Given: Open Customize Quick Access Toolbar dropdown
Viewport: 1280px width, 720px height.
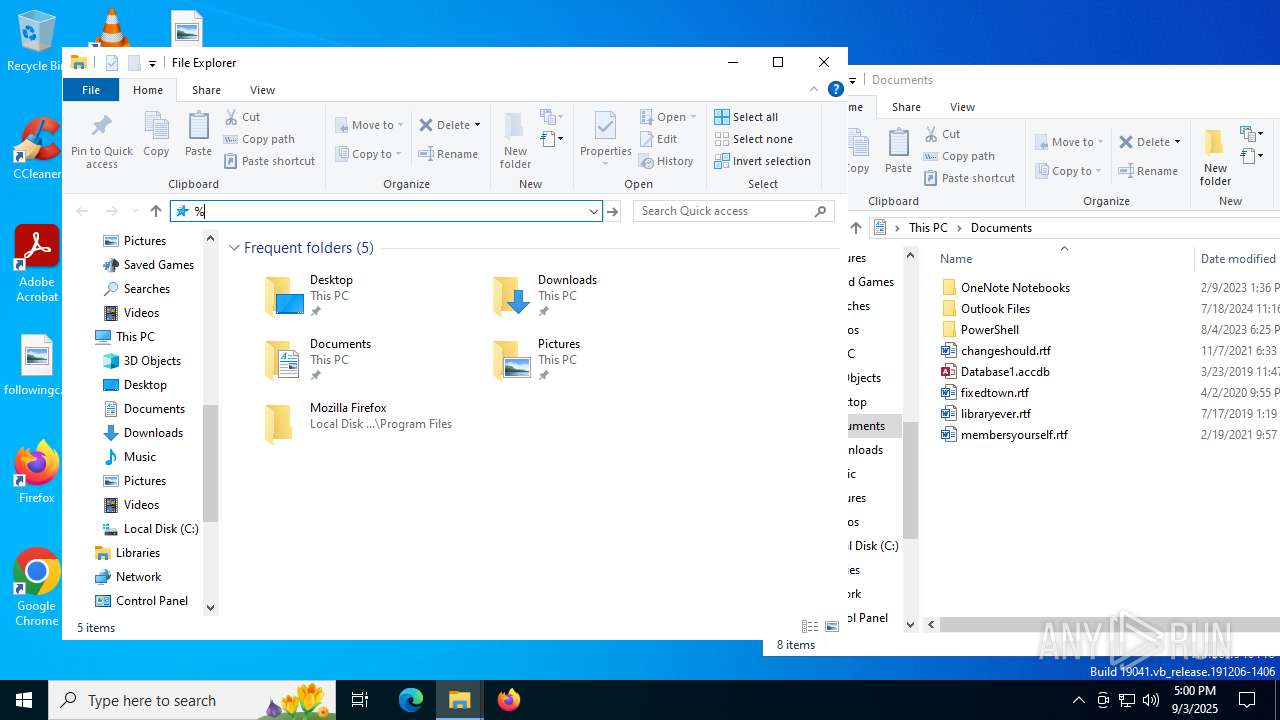Looking at the screenshot, I should click(152, 63).
